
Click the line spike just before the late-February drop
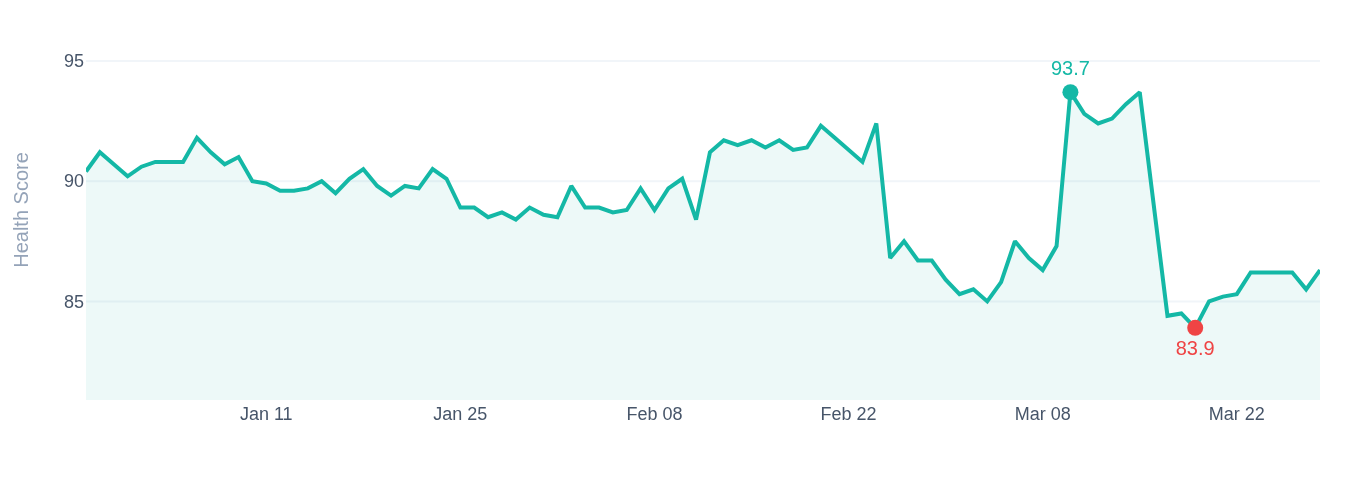pos(876,125)
